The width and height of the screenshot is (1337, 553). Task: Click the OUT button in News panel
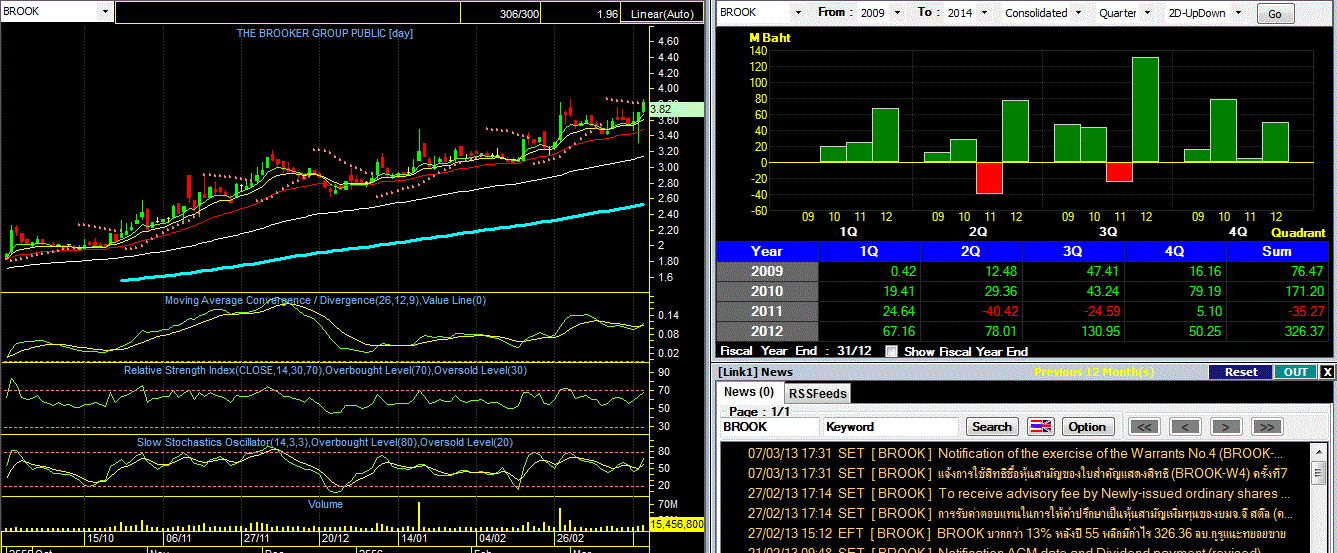pyautogui.click(x=1295, y=372)
